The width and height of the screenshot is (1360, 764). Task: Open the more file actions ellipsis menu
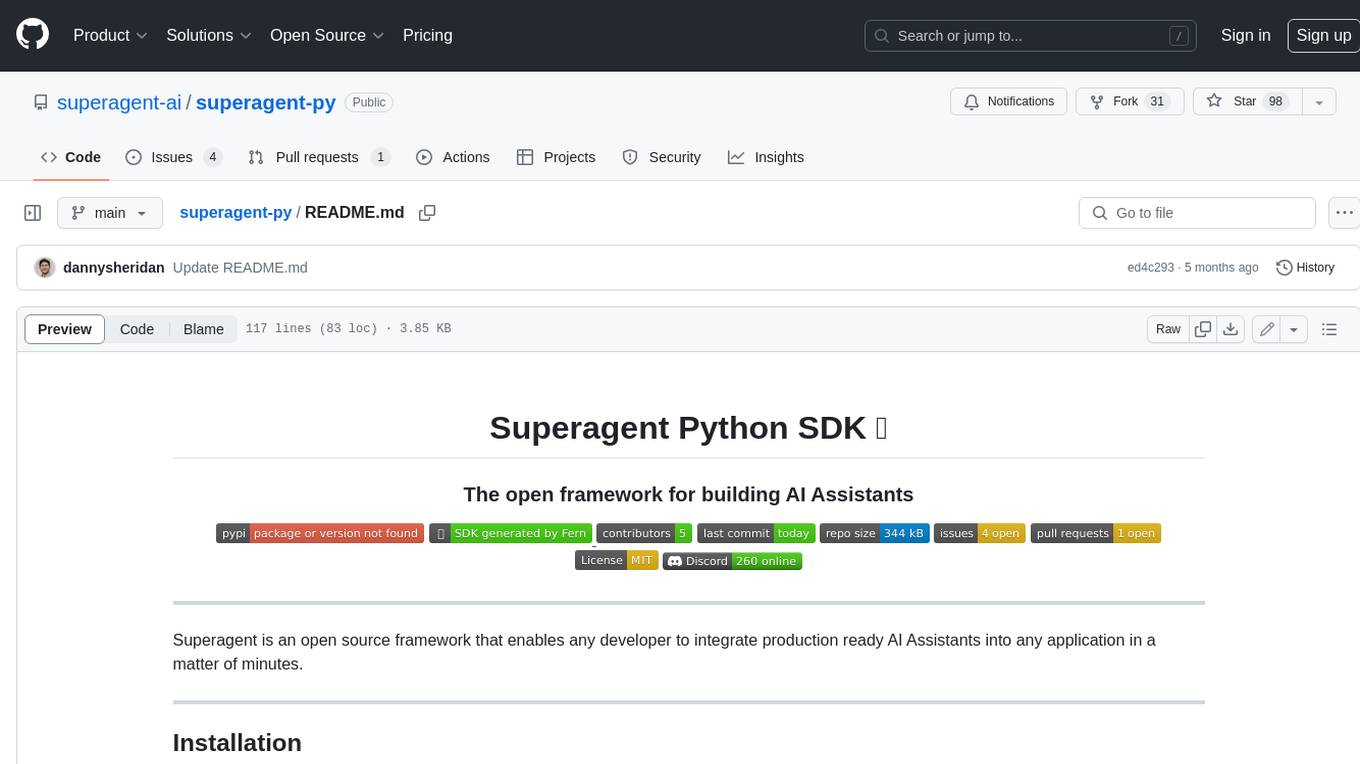pos(1345,213)
